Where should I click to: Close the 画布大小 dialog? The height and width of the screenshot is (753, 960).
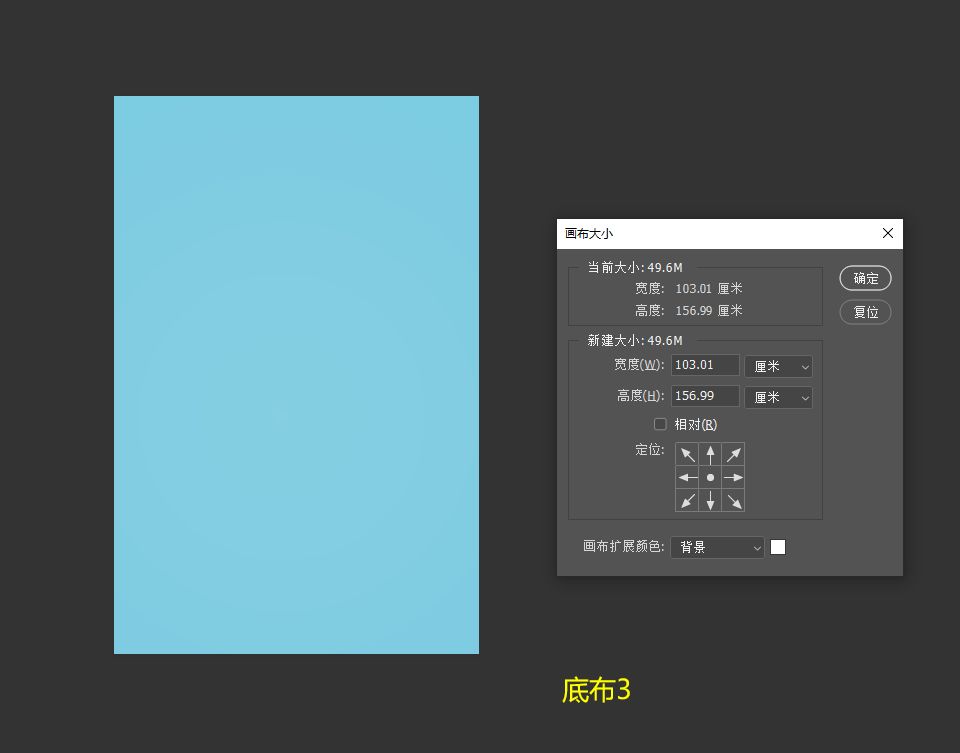(888, 233)
